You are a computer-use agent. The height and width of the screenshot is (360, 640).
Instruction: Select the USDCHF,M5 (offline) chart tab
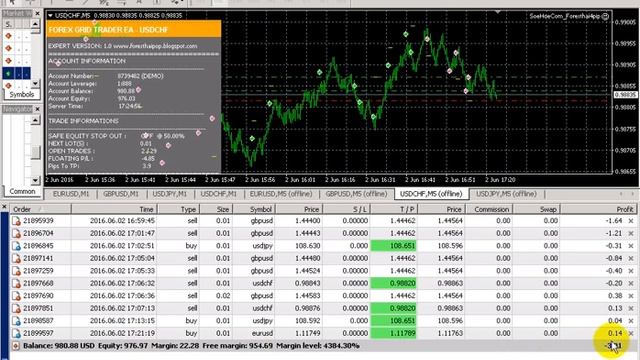pyautogui.click(x=431, y=194)
